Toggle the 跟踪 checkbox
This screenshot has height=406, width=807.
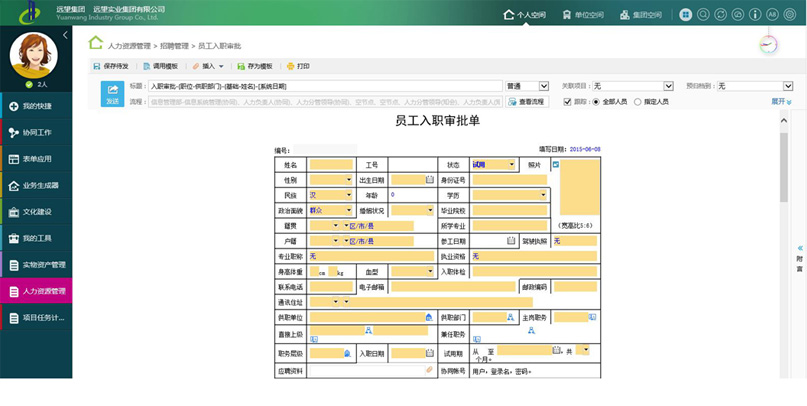(x=567, y=102)
